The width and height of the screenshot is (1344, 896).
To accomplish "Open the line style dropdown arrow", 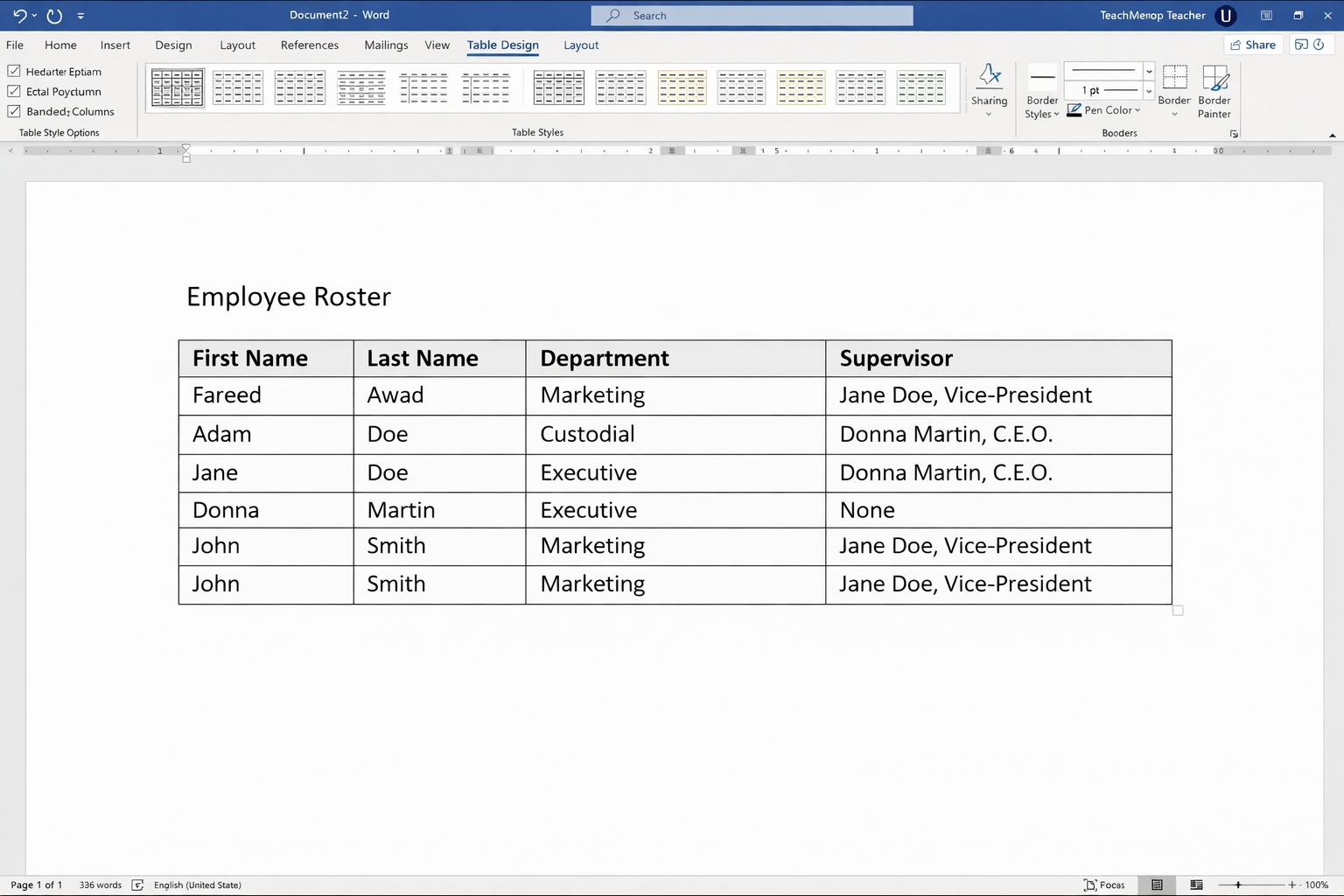I will tap(1149, 71).
